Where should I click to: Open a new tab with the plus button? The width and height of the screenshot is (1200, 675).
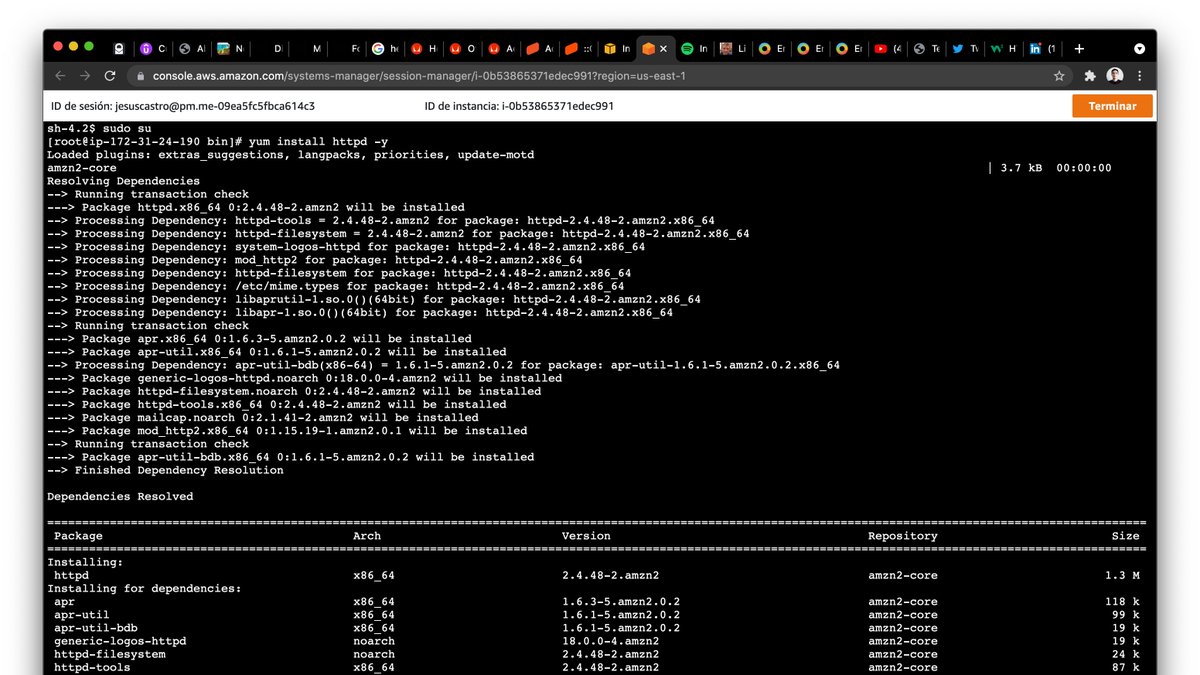click(x=1079, y=48)
